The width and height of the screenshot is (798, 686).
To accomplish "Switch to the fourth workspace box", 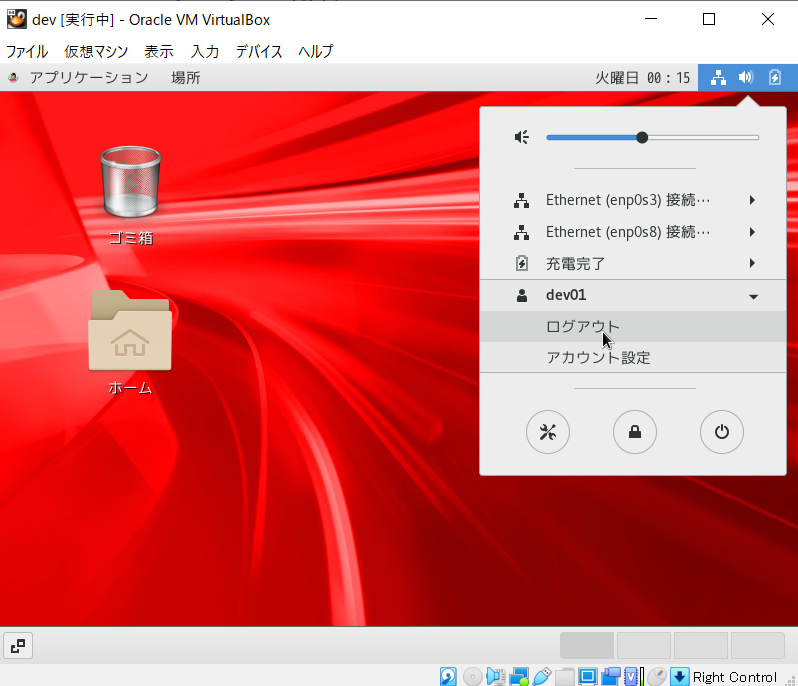I will coord(758,645).
